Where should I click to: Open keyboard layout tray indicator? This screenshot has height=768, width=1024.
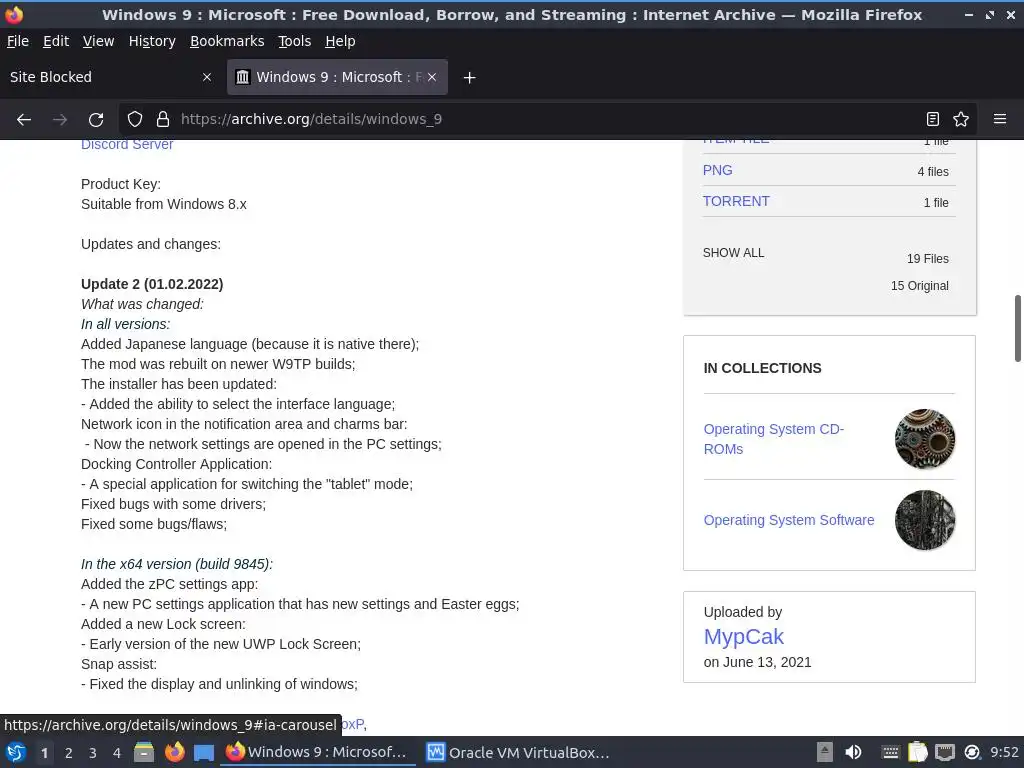pyautogui.click(x=889, y=752)
